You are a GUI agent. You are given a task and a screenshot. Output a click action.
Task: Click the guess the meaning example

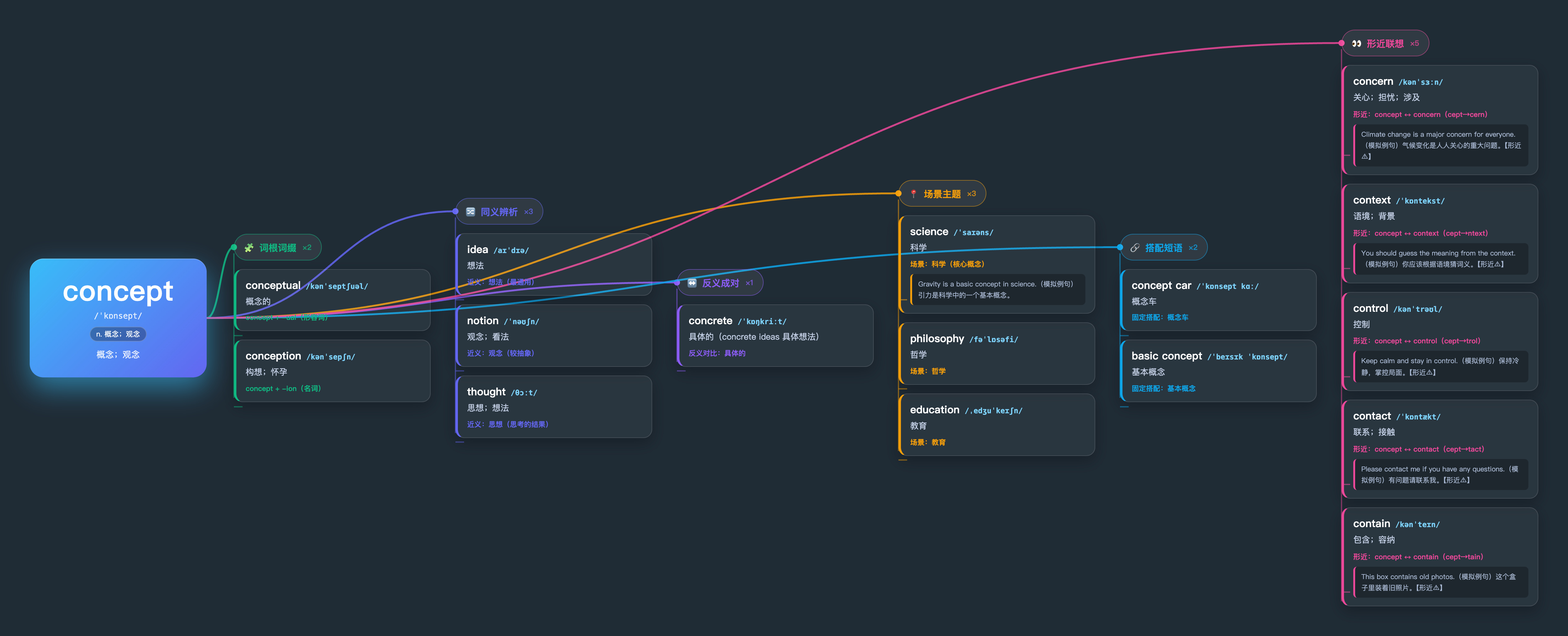pos(1441,259)
